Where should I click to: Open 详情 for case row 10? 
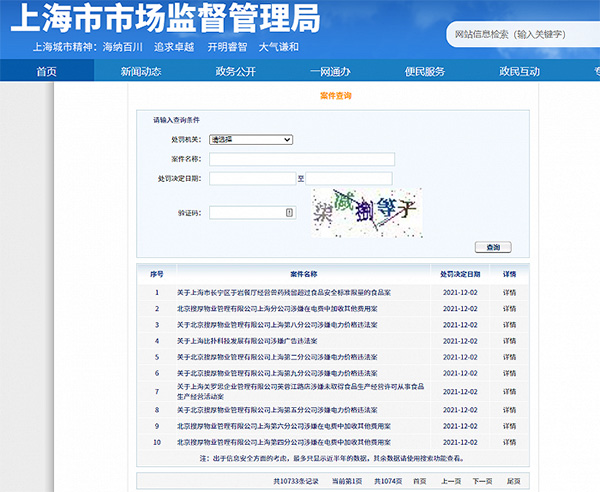(x=509, y=442)
